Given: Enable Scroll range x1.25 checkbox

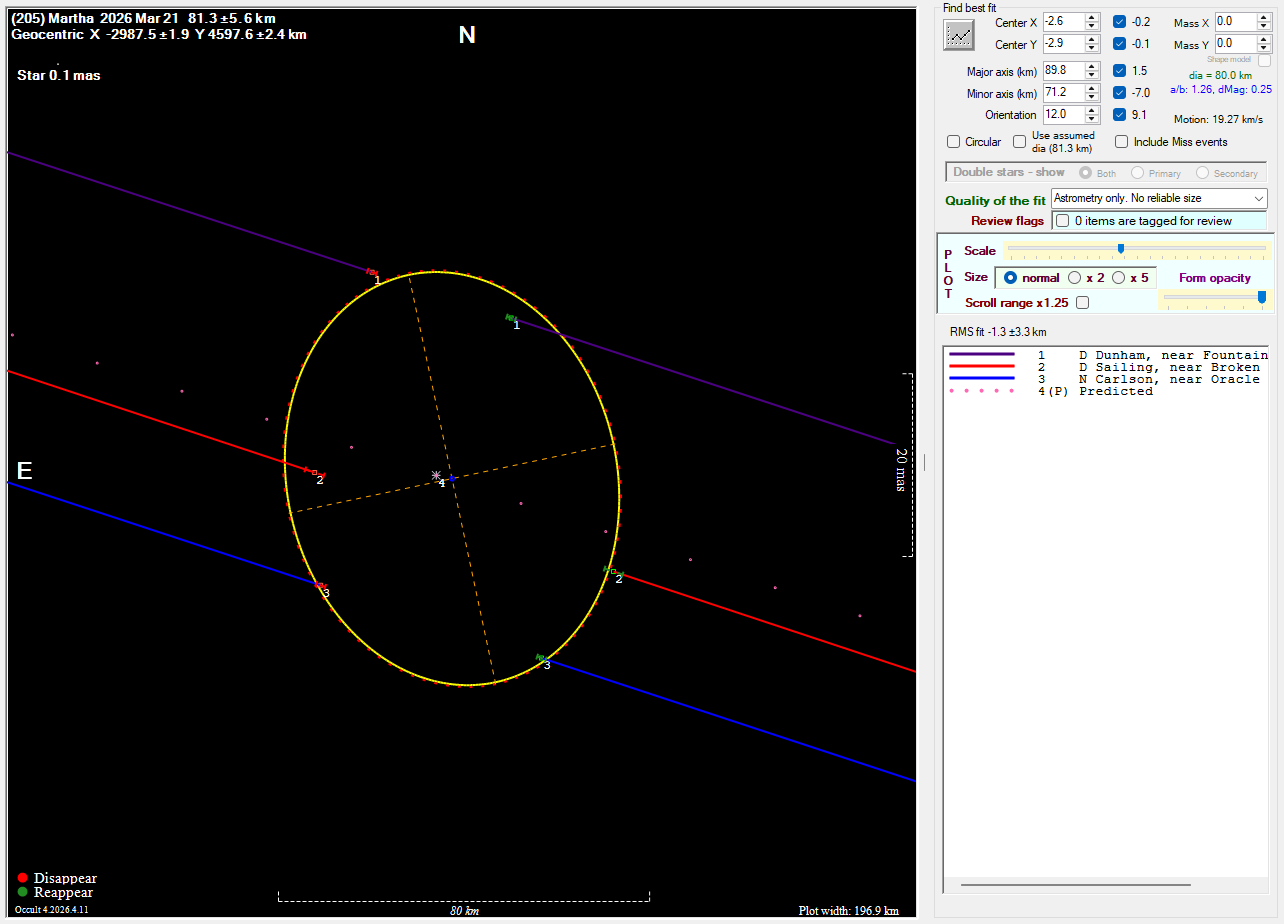Looking at the screenshot, I should point(1082,302).
